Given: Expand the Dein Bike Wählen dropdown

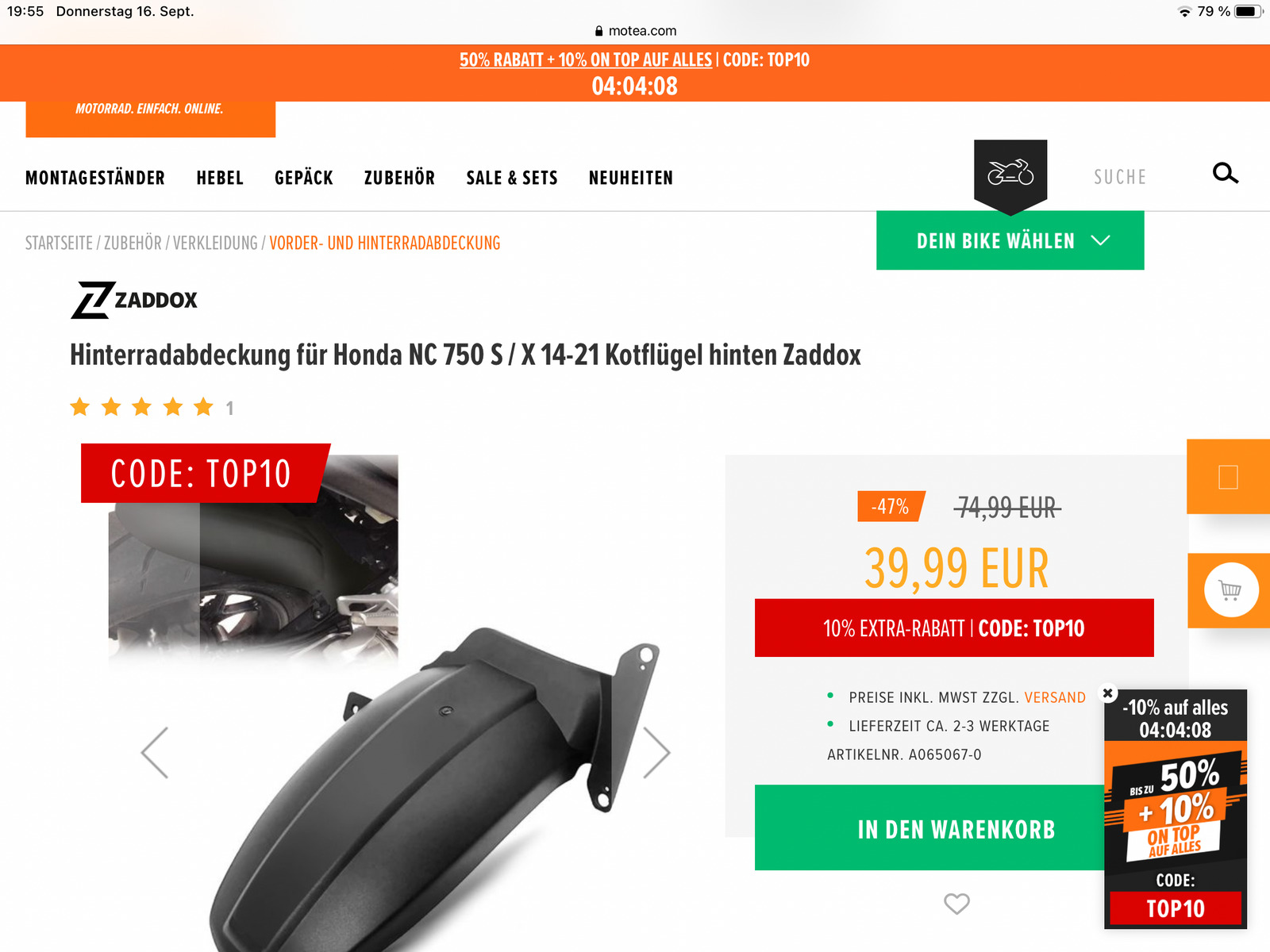Looking at the screenshot, I should (x=1010, y=240).
